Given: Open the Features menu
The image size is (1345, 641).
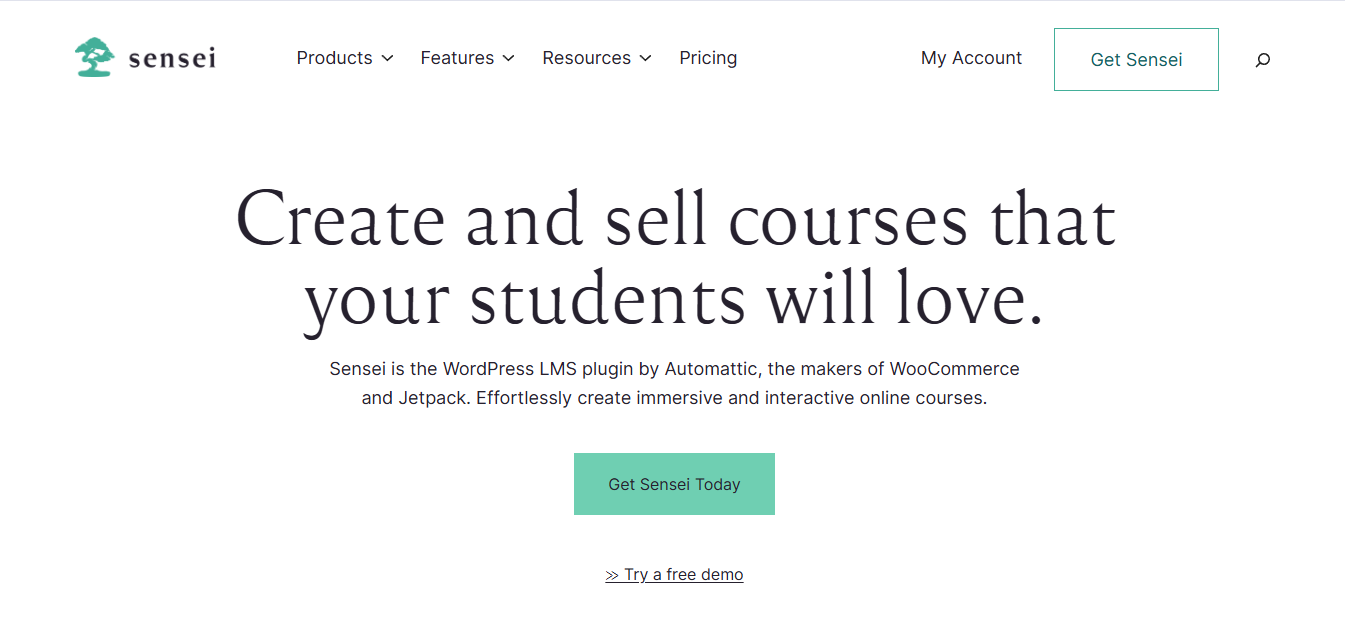Looking at the screenshot, I should (457, 58).
